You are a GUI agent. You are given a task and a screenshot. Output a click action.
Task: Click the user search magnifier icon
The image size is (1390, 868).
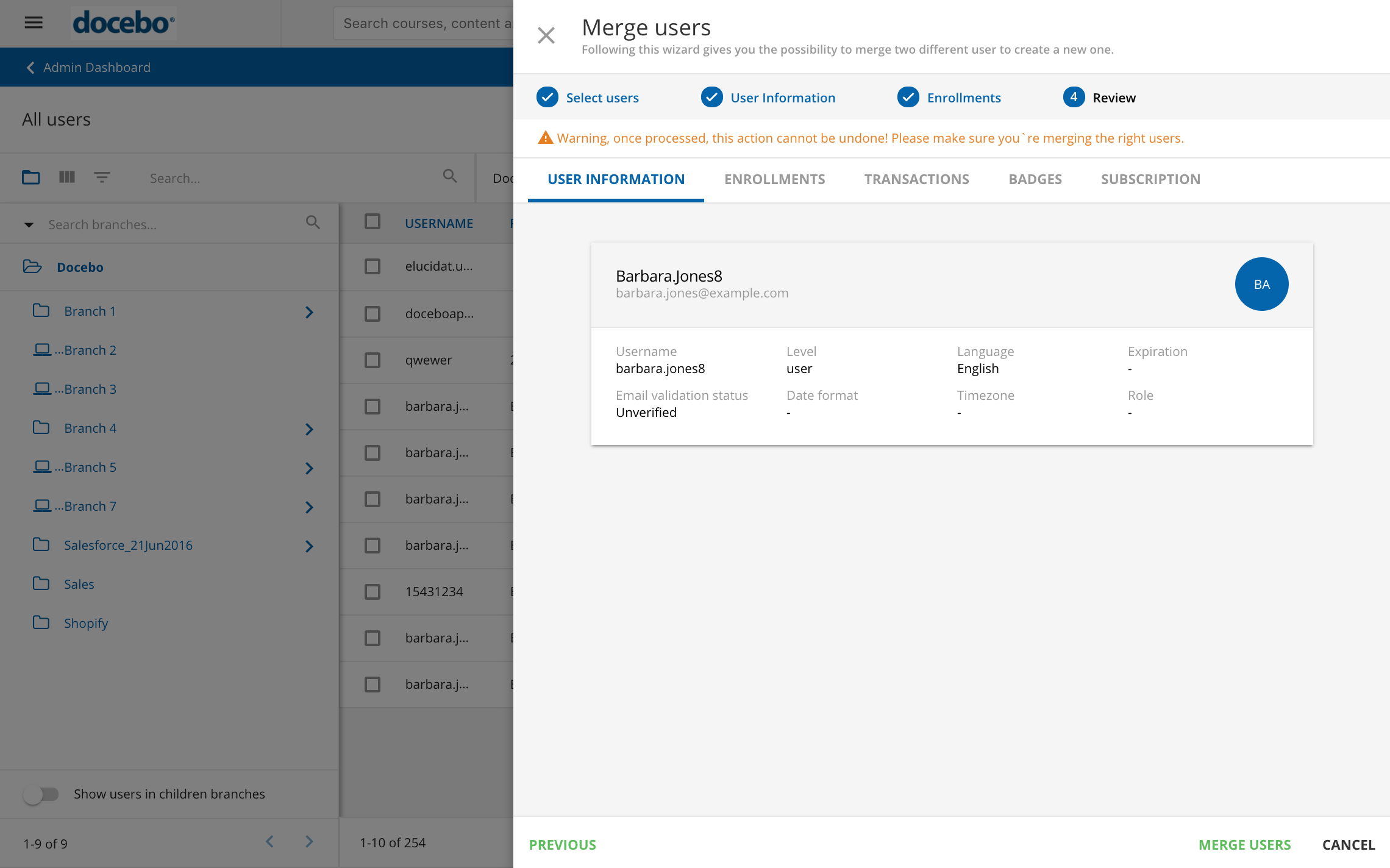pyautogui.click(x=450, y=177)
